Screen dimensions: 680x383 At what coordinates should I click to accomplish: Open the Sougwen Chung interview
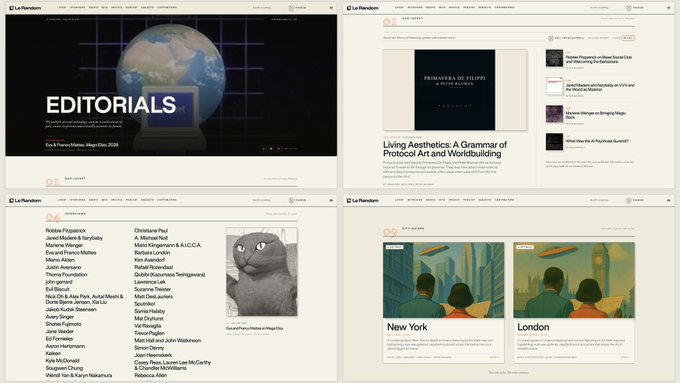[64, 368]
